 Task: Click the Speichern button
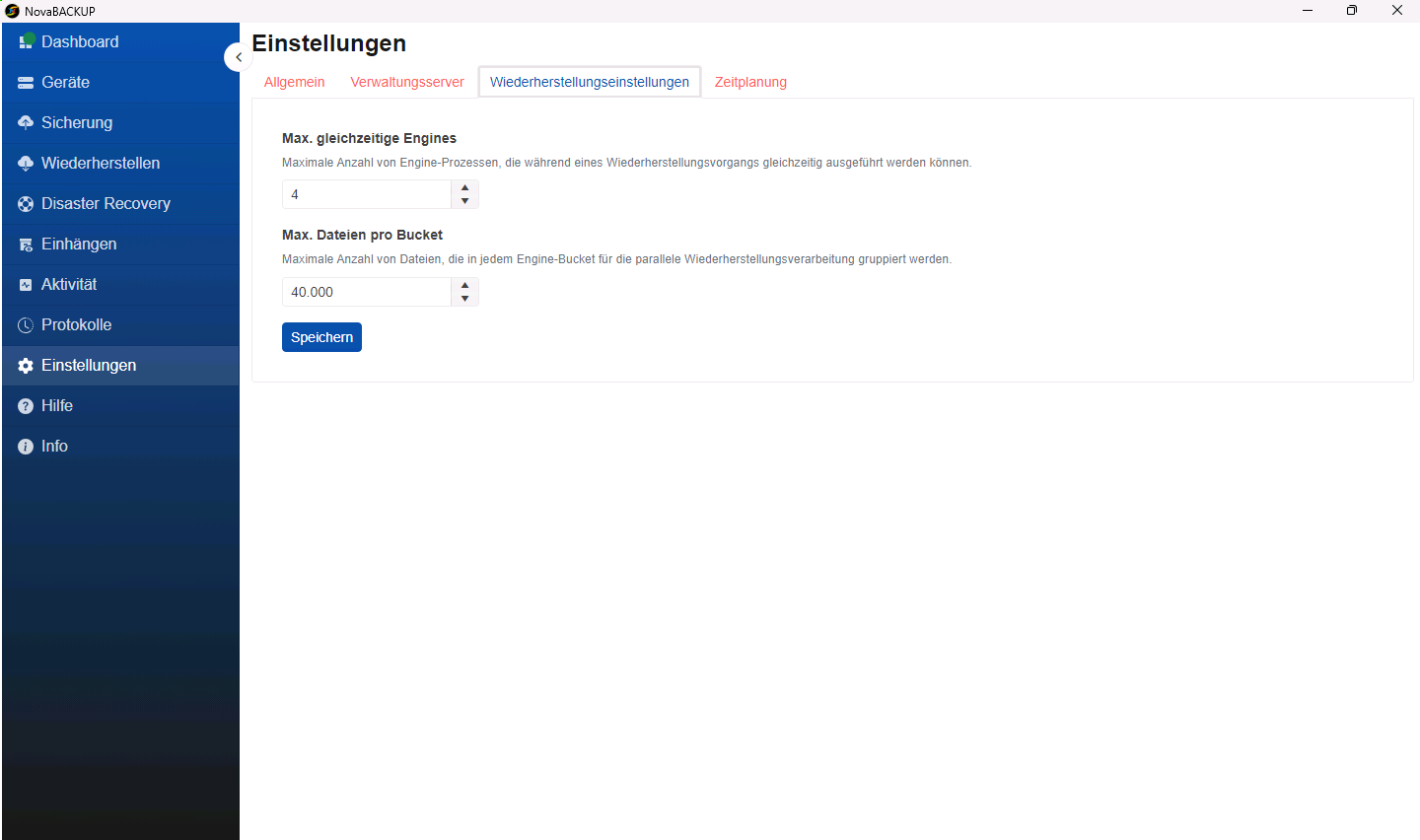click(x=321, y=337)
